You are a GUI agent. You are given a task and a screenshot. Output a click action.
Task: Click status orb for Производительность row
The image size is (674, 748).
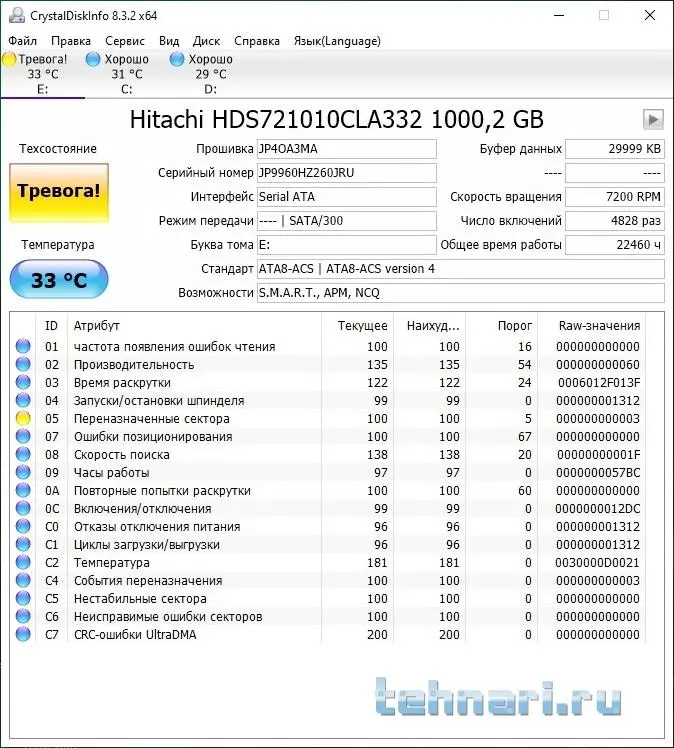[x=23, y=364]
